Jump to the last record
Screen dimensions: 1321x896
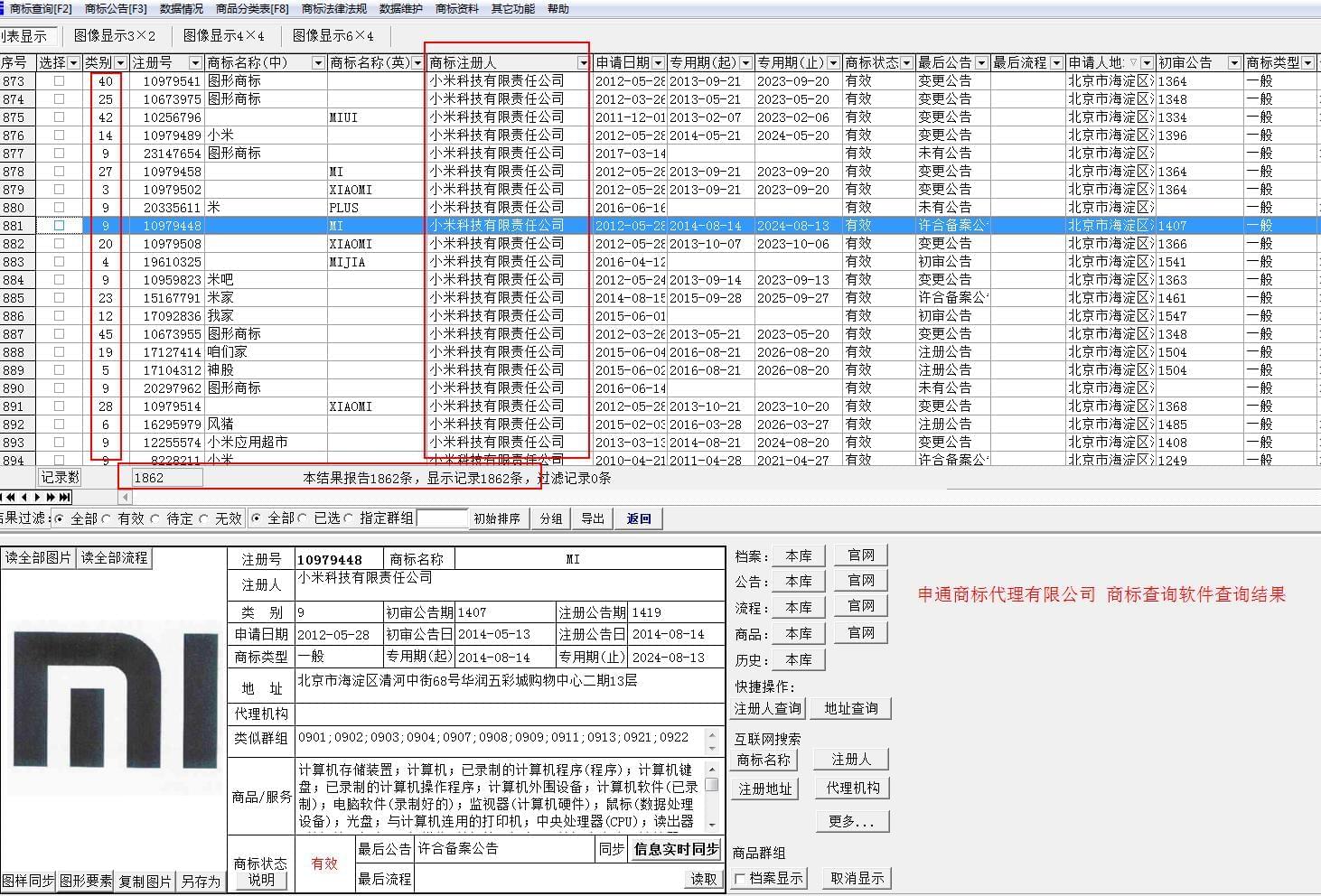[64, 497]
